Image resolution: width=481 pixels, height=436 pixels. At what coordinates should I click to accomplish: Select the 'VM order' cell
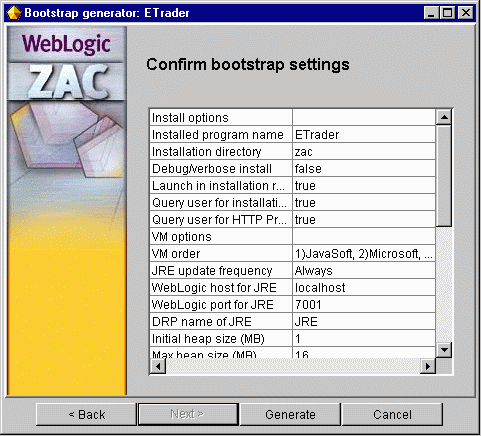(x=221, y=253)
